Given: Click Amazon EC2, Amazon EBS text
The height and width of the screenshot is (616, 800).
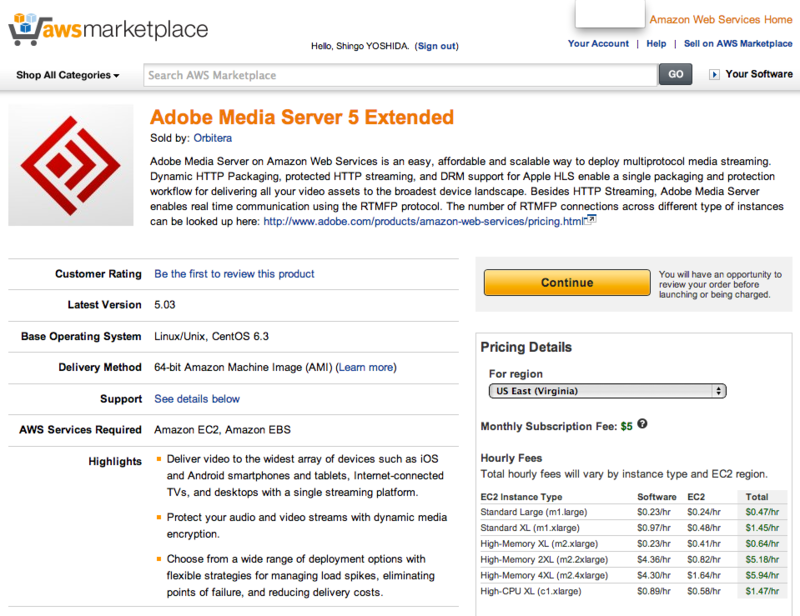Looking at the screenshot, I should coord(222,430).
